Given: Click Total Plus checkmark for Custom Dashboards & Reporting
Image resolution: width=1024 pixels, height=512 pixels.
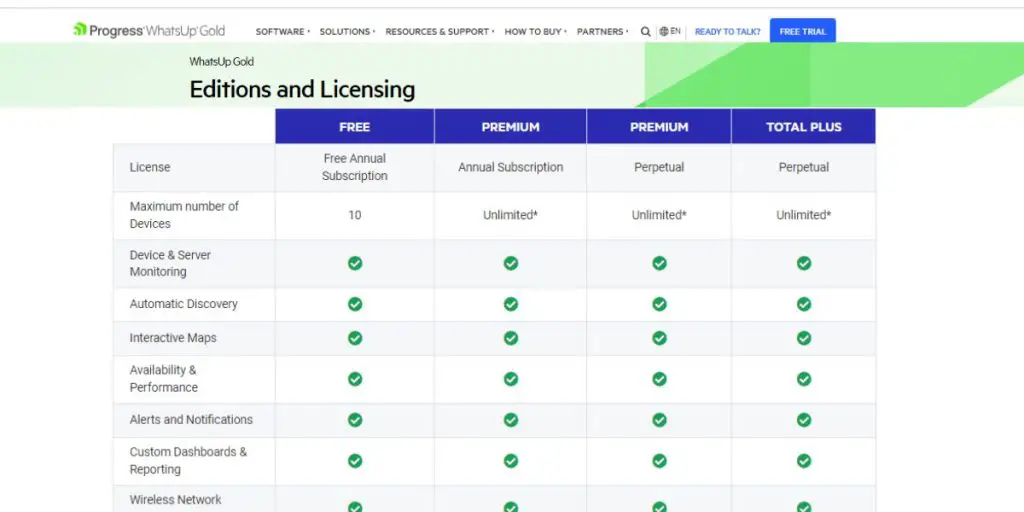Looking at the screenshot, I should (804, 461).
